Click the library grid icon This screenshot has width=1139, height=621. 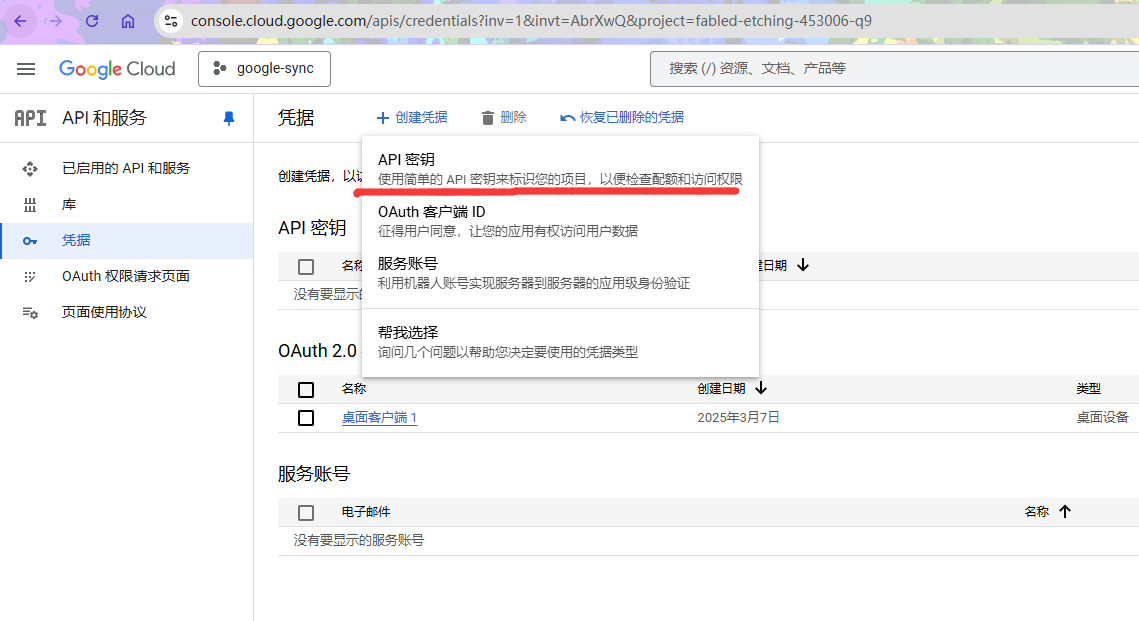point(30,205)
